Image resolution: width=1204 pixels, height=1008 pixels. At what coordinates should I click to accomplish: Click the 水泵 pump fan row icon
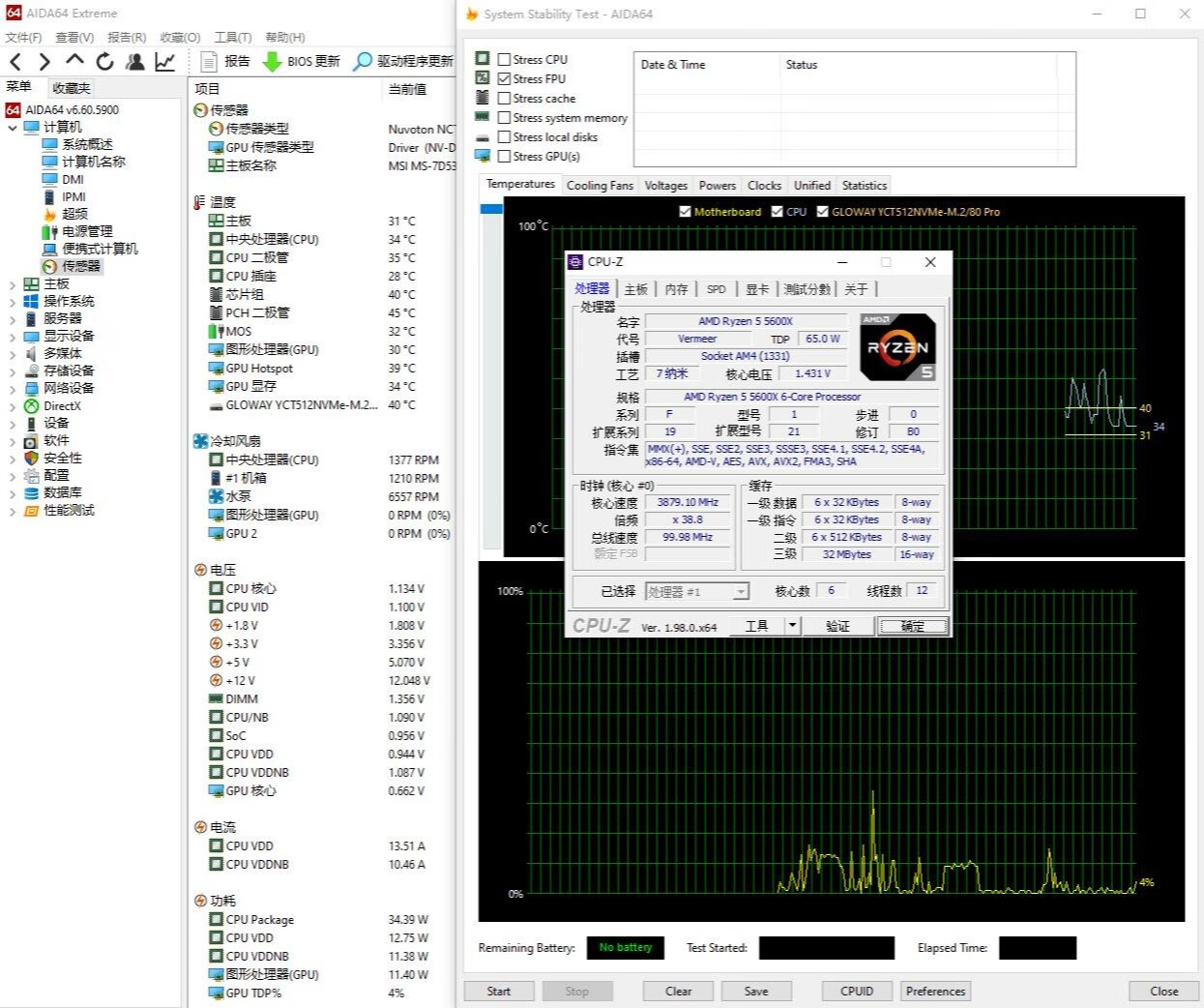click(x=216, y=496)
